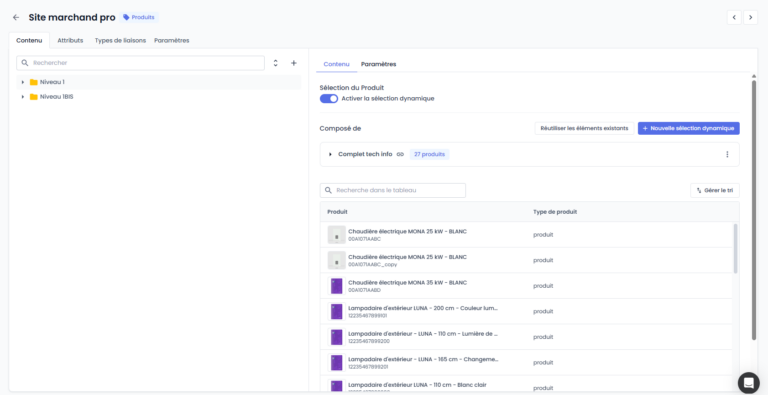Screen dimensions: 768x395
Task: Click thumbnail of Lampadaire LUNA 165 cm
Action: click(x=336, y=362)
